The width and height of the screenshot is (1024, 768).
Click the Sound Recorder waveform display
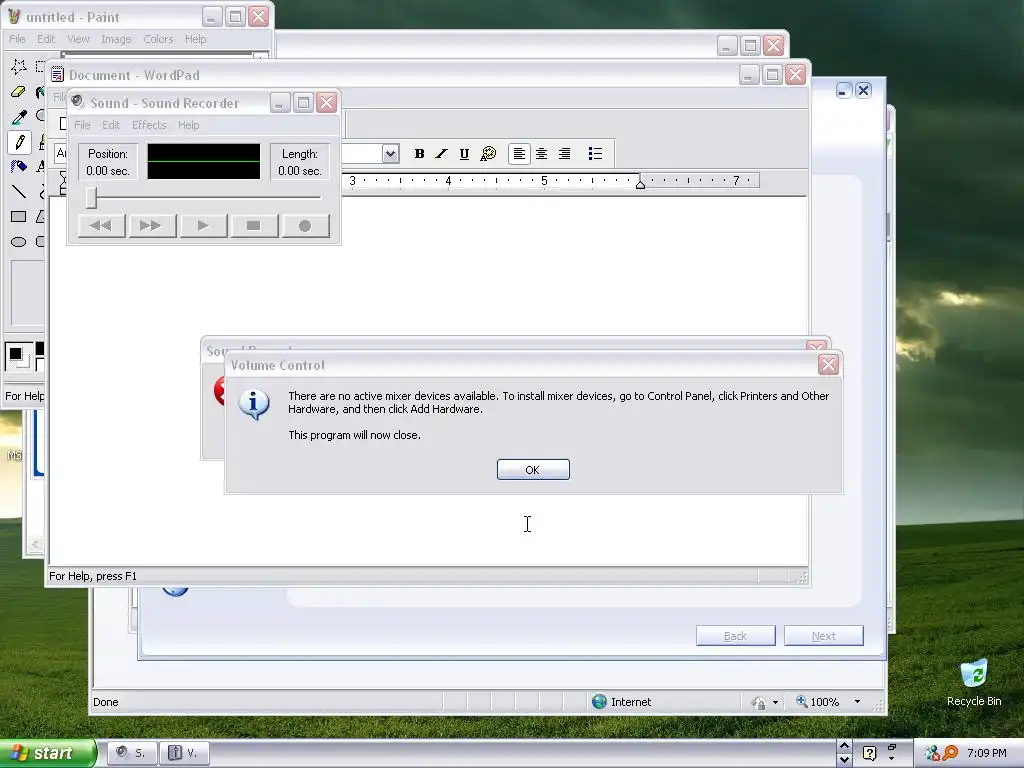tap(204, 161)
